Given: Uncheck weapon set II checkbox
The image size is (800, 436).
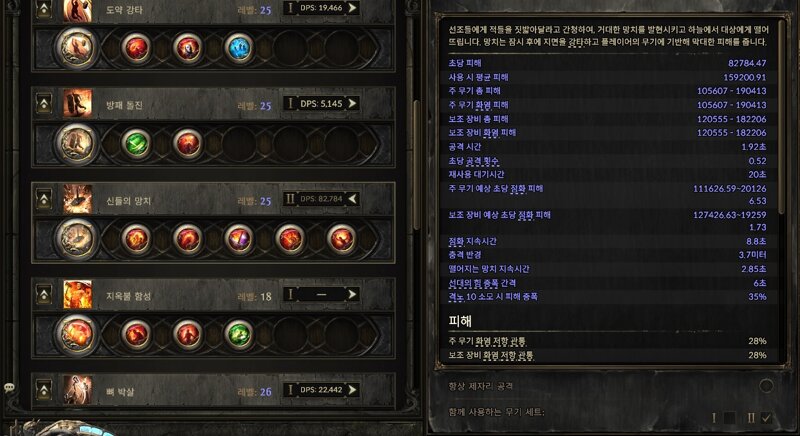Looking at the screenshot, I should click(766, 418).
